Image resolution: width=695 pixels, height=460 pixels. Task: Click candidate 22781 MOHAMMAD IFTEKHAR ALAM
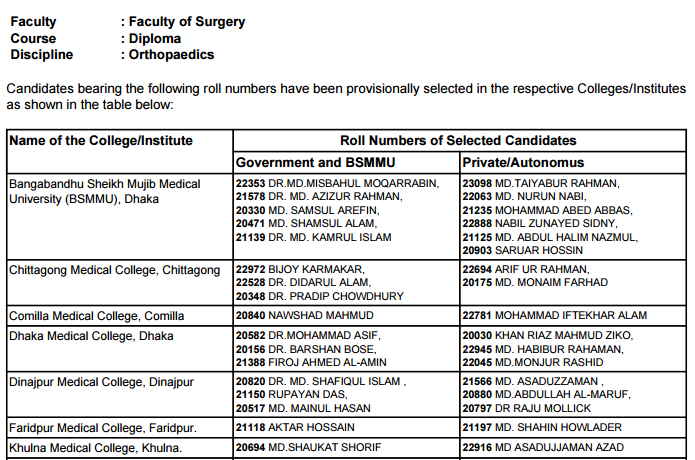[x=555, y=315]
